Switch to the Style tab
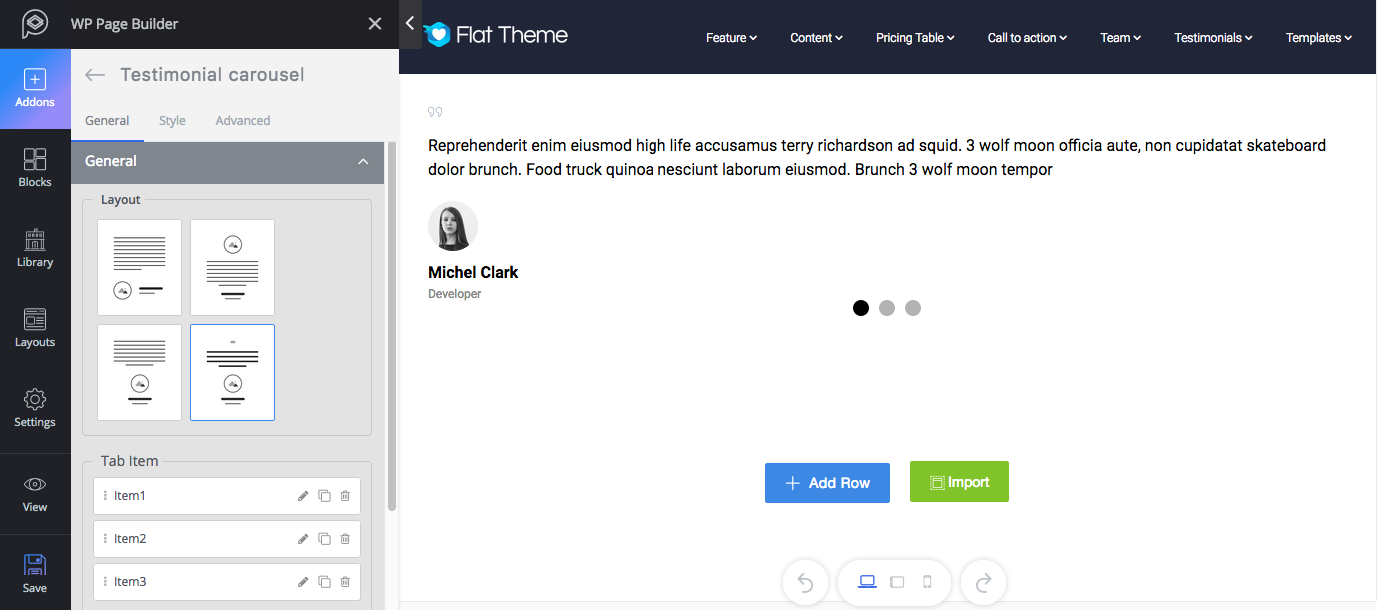The width and height of the screenshot is (1377, 610). tap(172, 120)
